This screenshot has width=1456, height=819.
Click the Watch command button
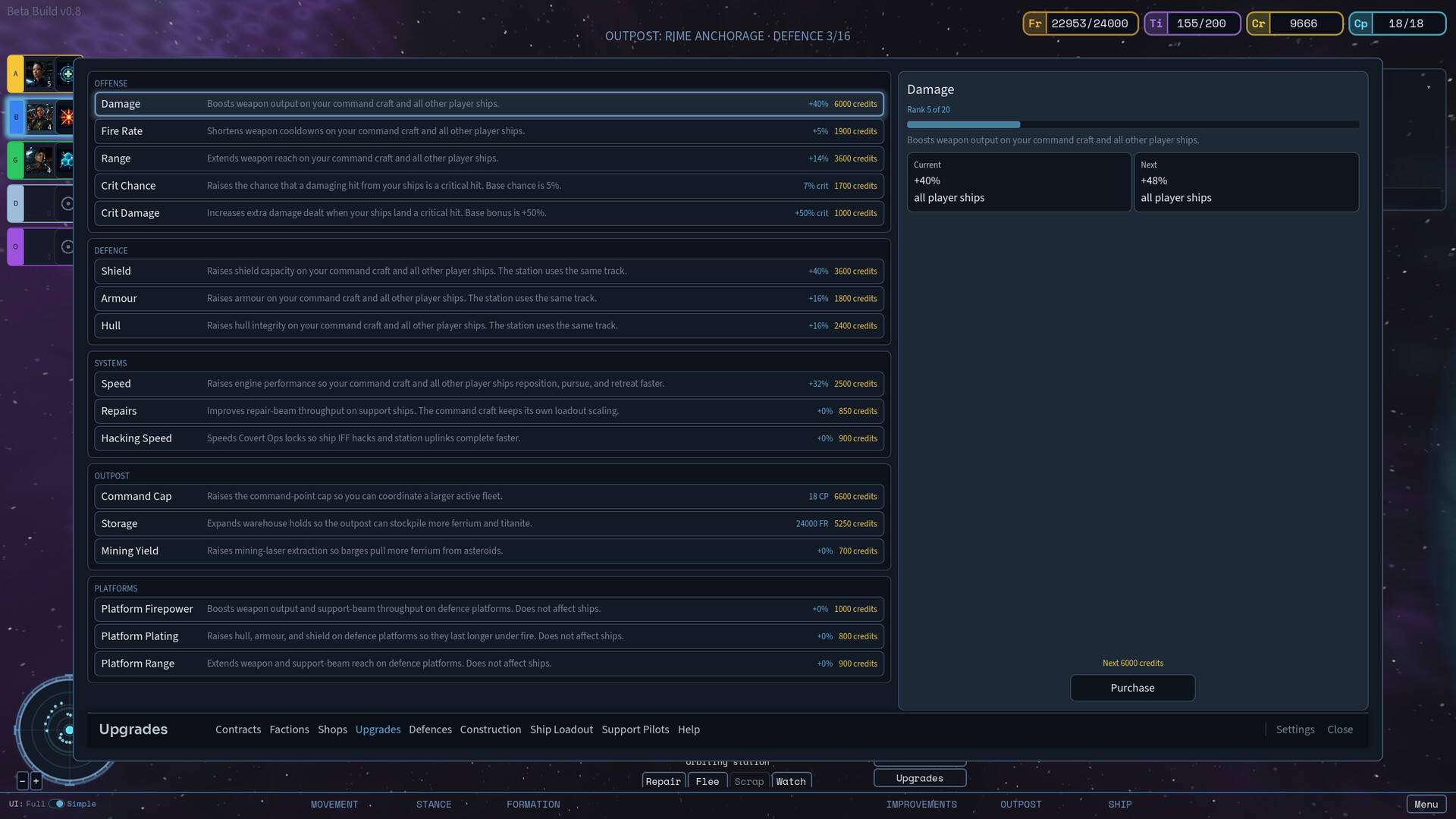coord(791,781)
